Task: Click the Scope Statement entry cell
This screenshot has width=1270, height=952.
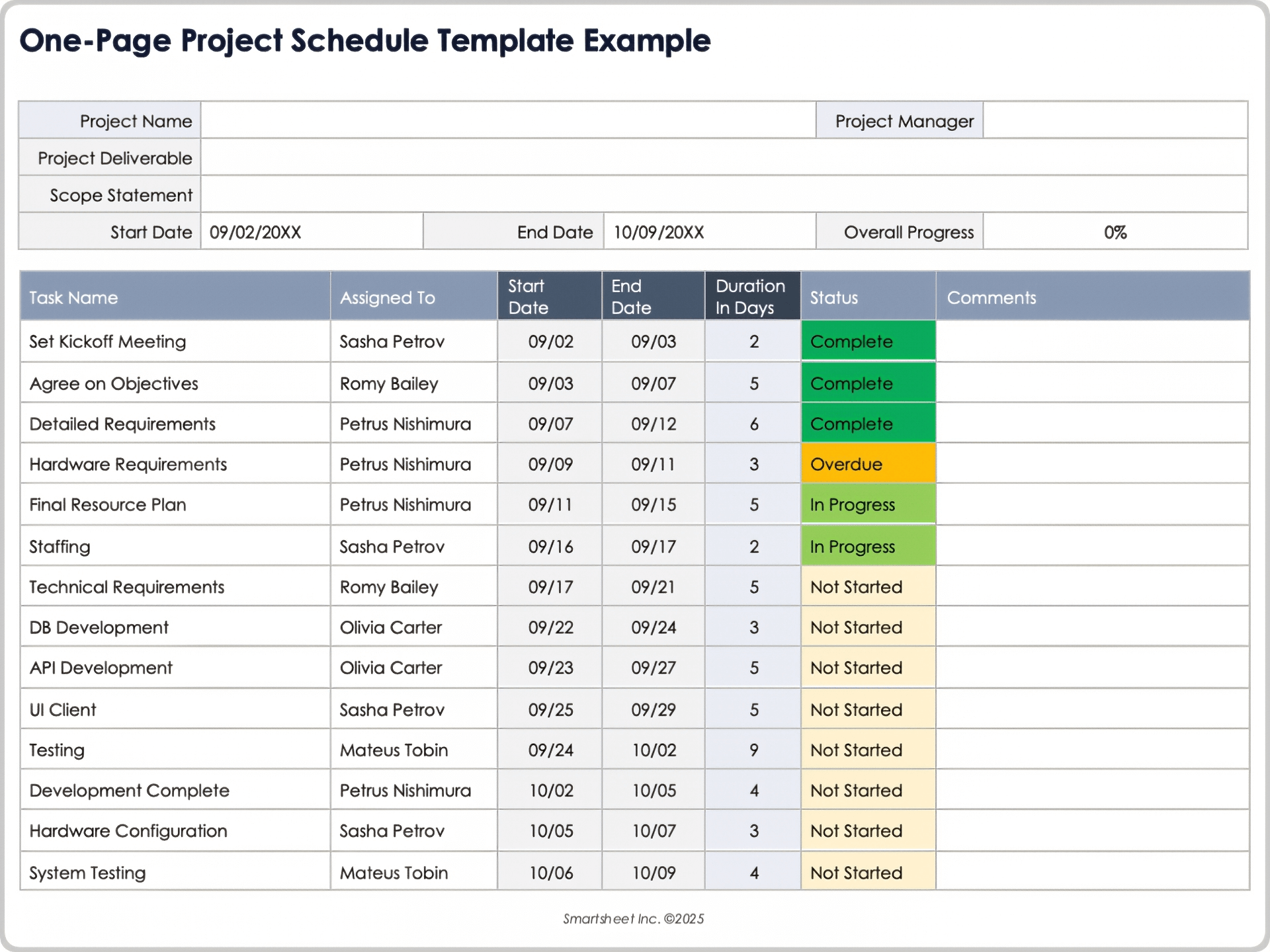Action: click(x=724, y=195)
